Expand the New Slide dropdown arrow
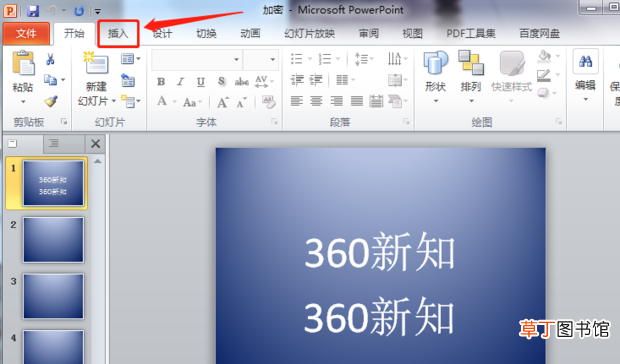This screenshot has width=620, height=364. pos(114,101)
